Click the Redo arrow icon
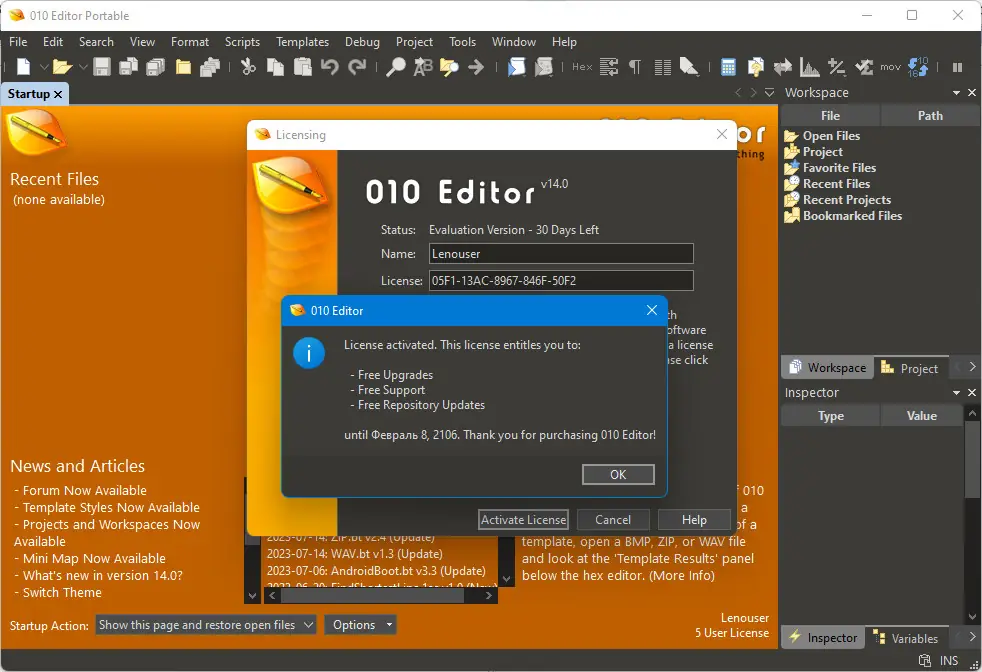 pos(357,66)
